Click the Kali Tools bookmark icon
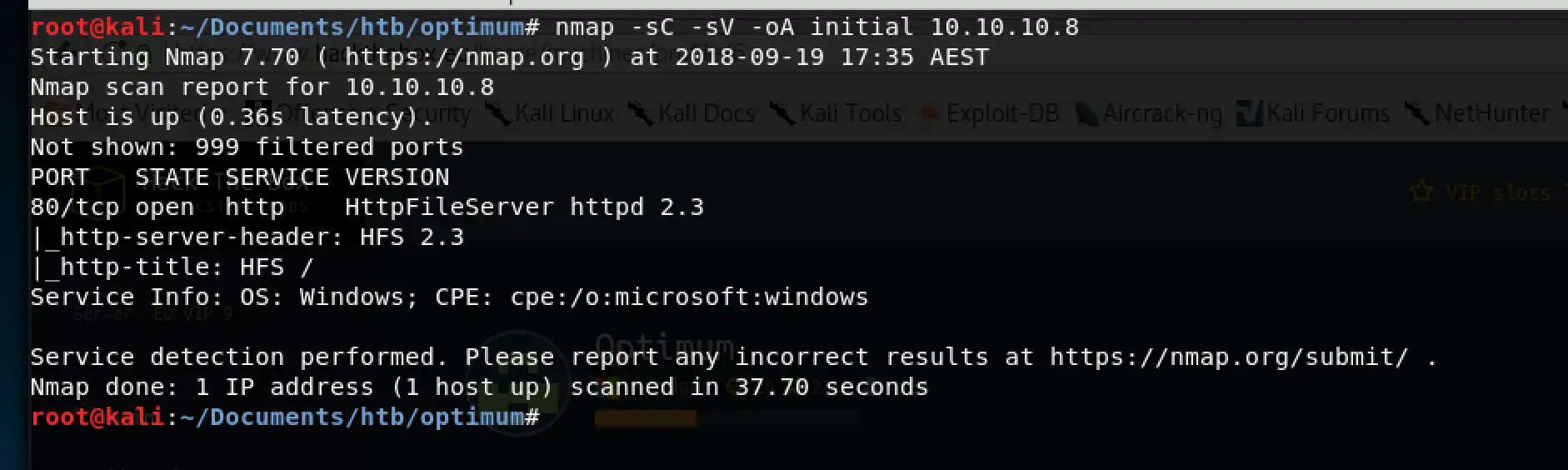 tap(782, 114)
